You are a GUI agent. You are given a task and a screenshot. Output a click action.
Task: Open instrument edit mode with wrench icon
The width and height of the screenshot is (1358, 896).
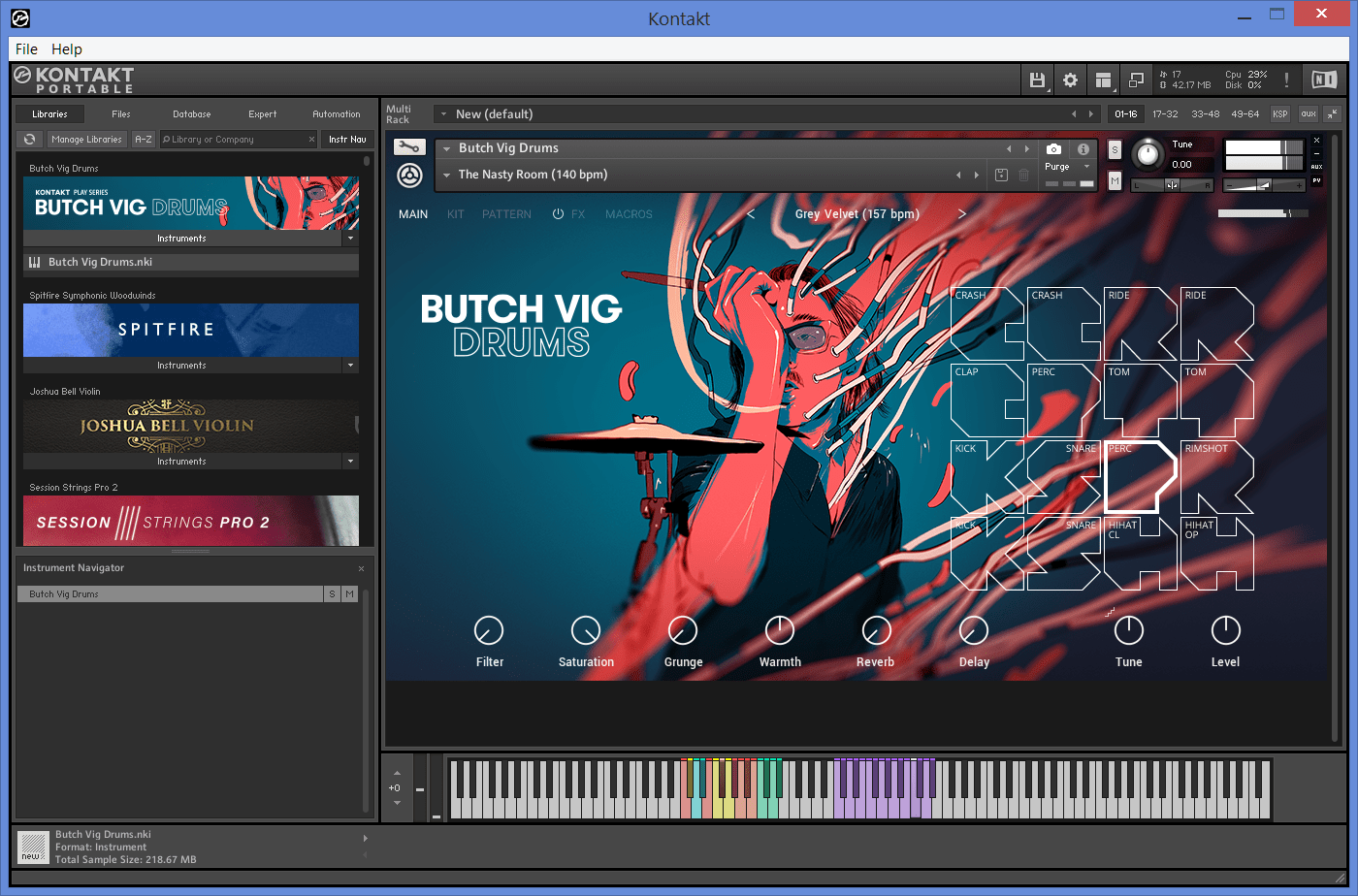point(408,147)
